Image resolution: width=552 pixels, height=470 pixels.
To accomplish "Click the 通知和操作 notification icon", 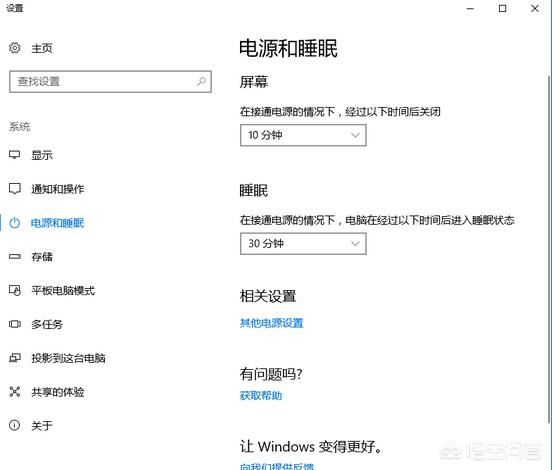I will point(15,189).
